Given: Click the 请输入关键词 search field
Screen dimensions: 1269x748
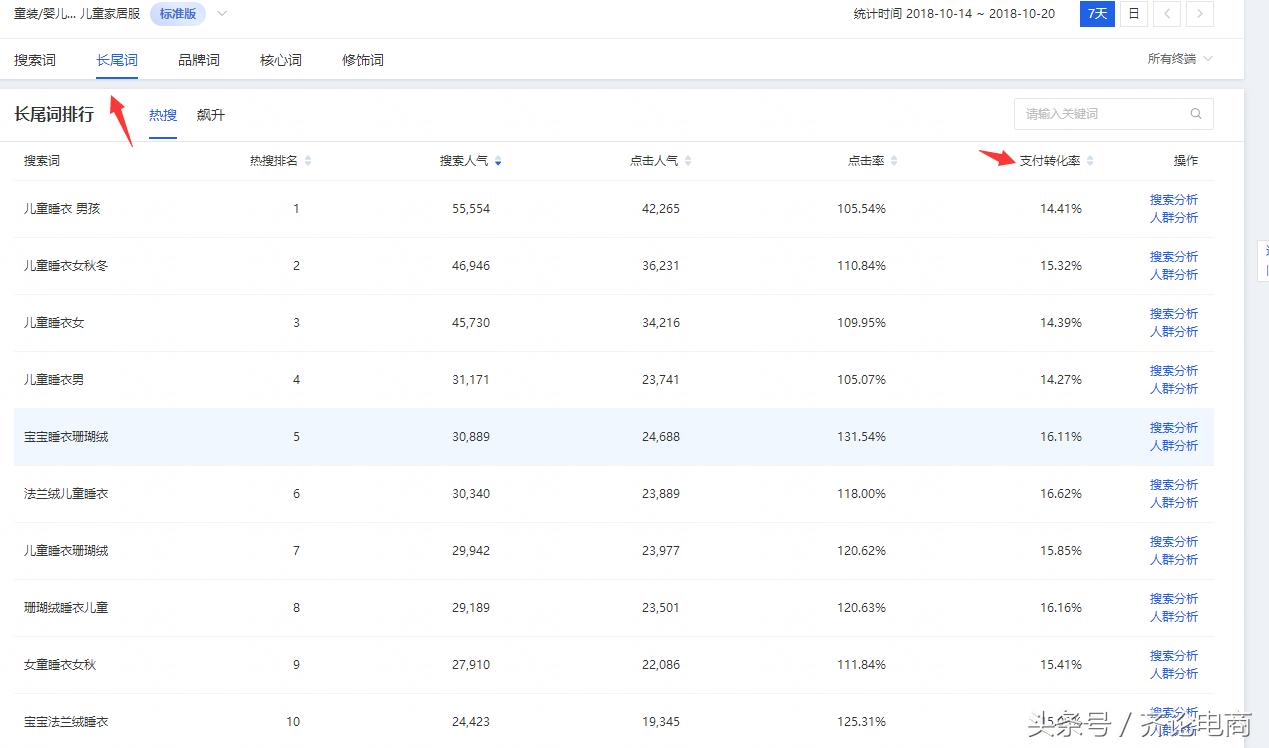Looking at the screenshot, I should click(1100, 114).
